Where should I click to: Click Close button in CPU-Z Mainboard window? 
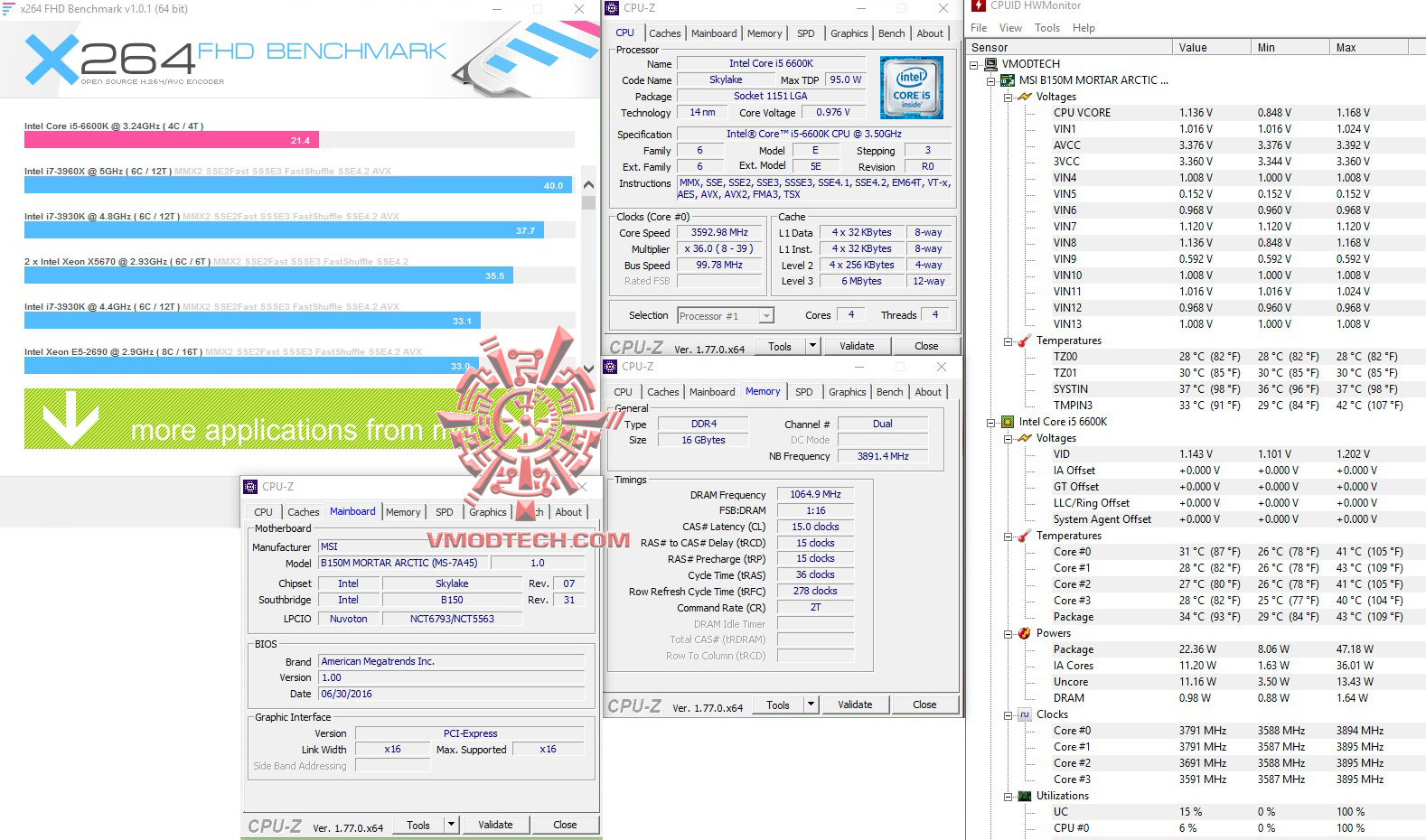tap(565, 825)
